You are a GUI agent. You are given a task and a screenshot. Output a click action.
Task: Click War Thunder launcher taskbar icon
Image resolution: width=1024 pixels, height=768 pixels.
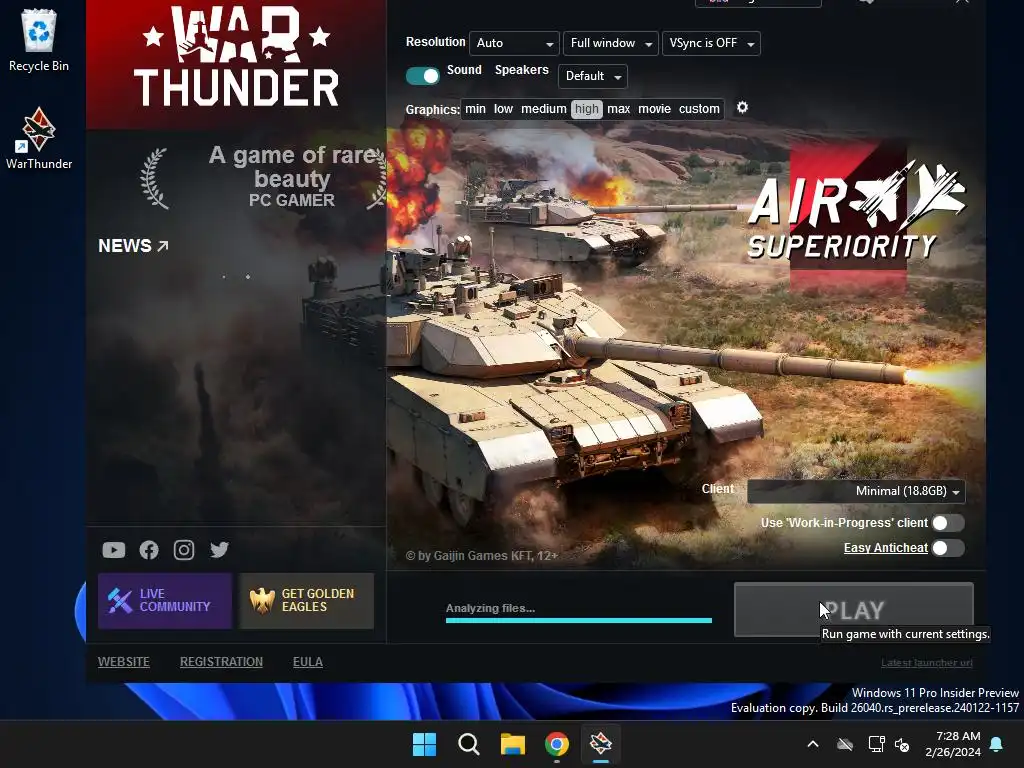(601, 744)
